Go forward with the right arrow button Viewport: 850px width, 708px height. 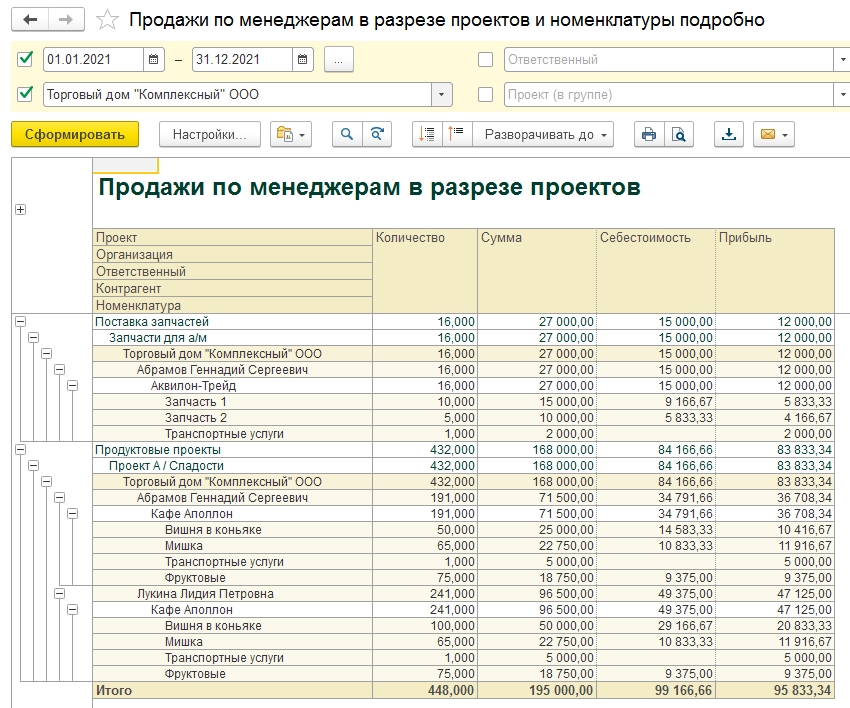tap(66, 20)
